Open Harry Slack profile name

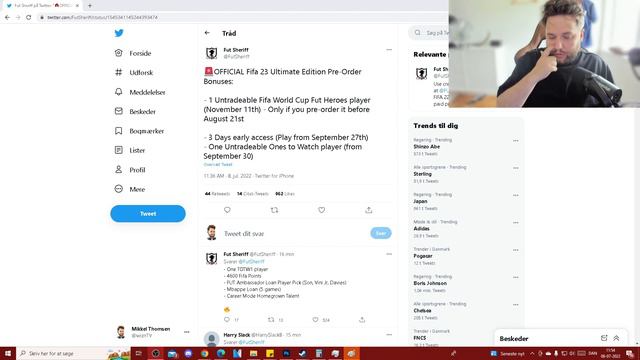[x=237, y=335]
